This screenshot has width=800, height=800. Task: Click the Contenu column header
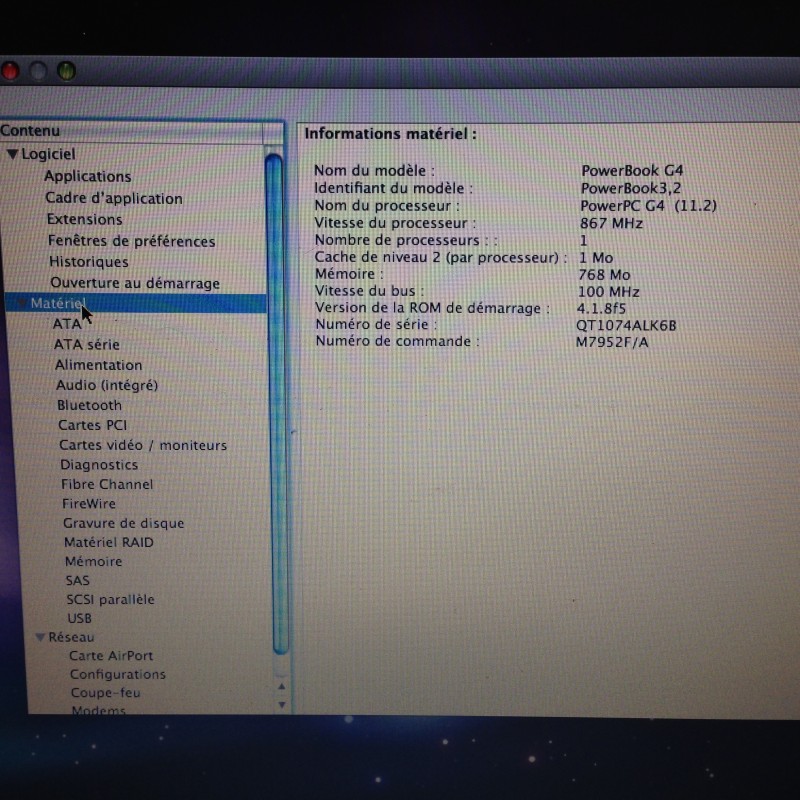tap(132, 131)
